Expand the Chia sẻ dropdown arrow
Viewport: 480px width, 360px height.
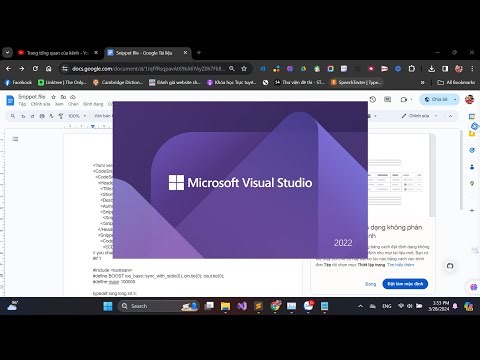455,99
